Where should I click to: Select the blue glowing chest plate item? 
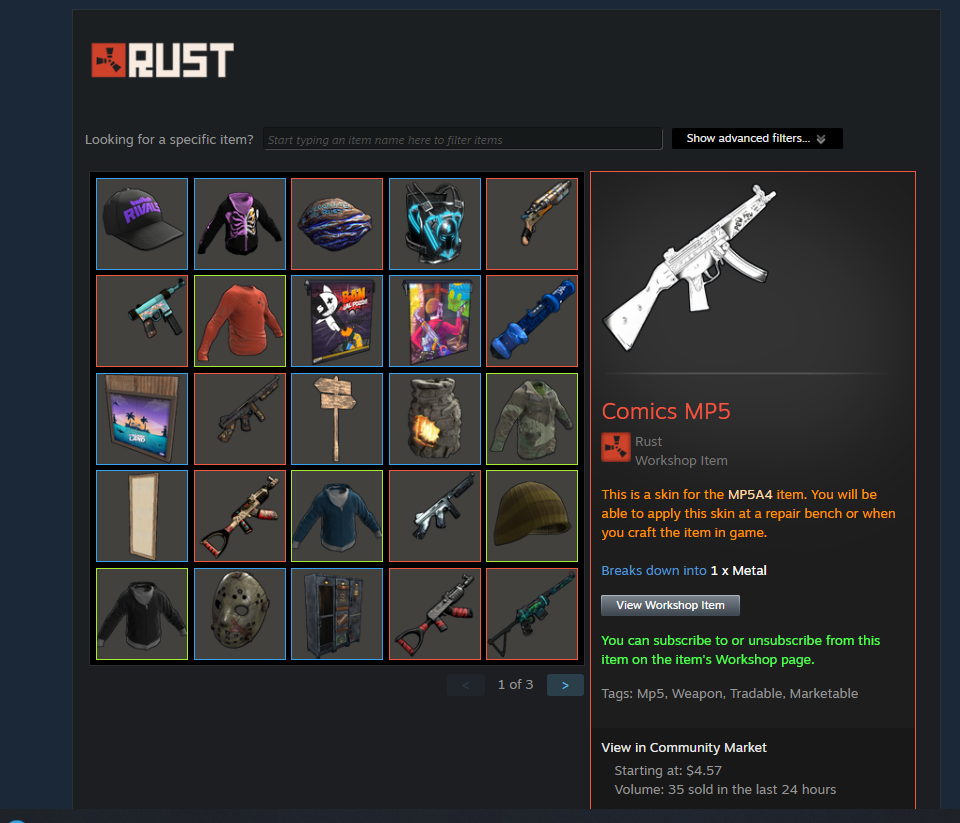(435, 224)
